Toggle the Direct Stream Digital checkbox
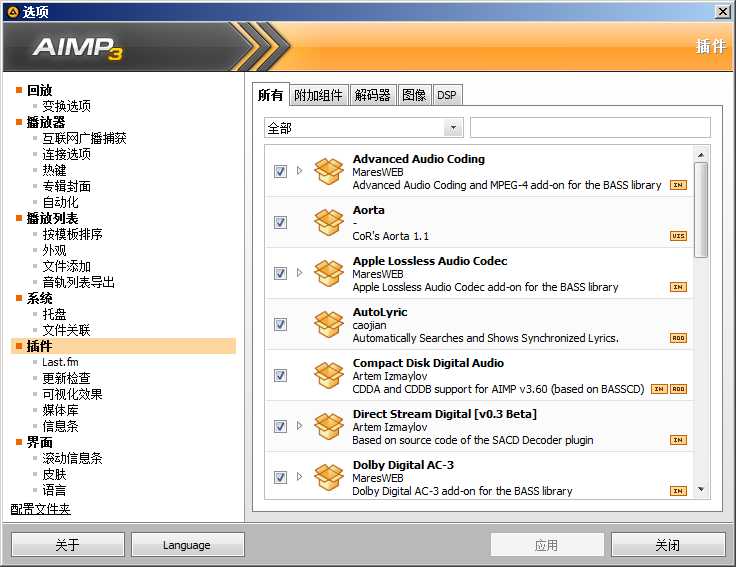The image size is (736, 567). click(x=280, y=426)
